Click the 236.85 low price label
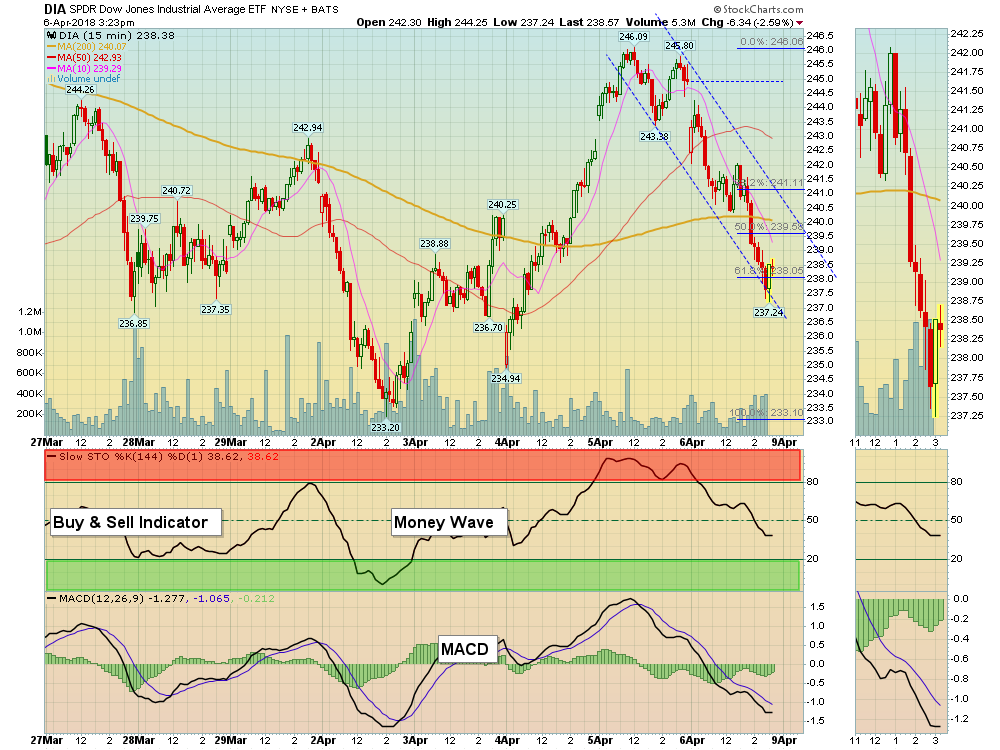 pos(133,323)
